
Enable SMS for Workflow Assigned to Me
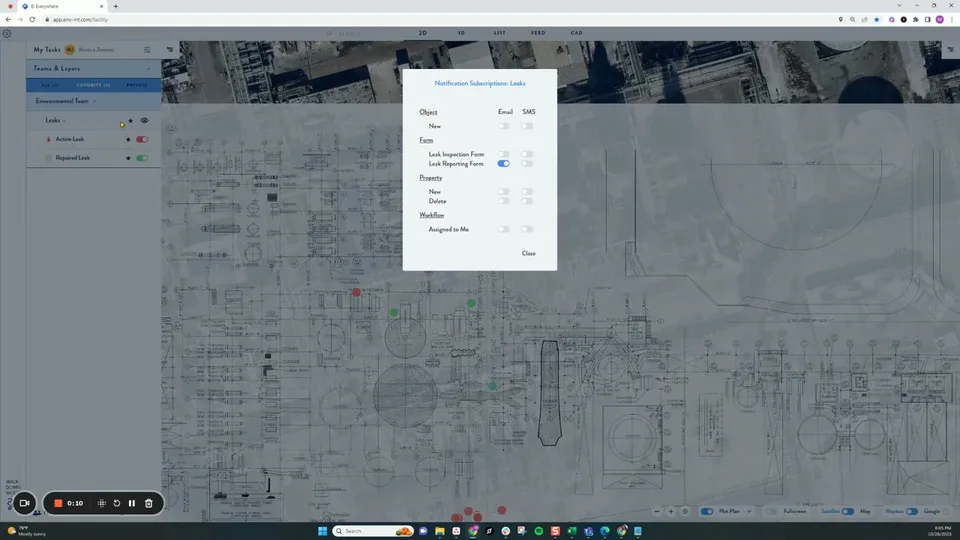click(x=527, y=229)
